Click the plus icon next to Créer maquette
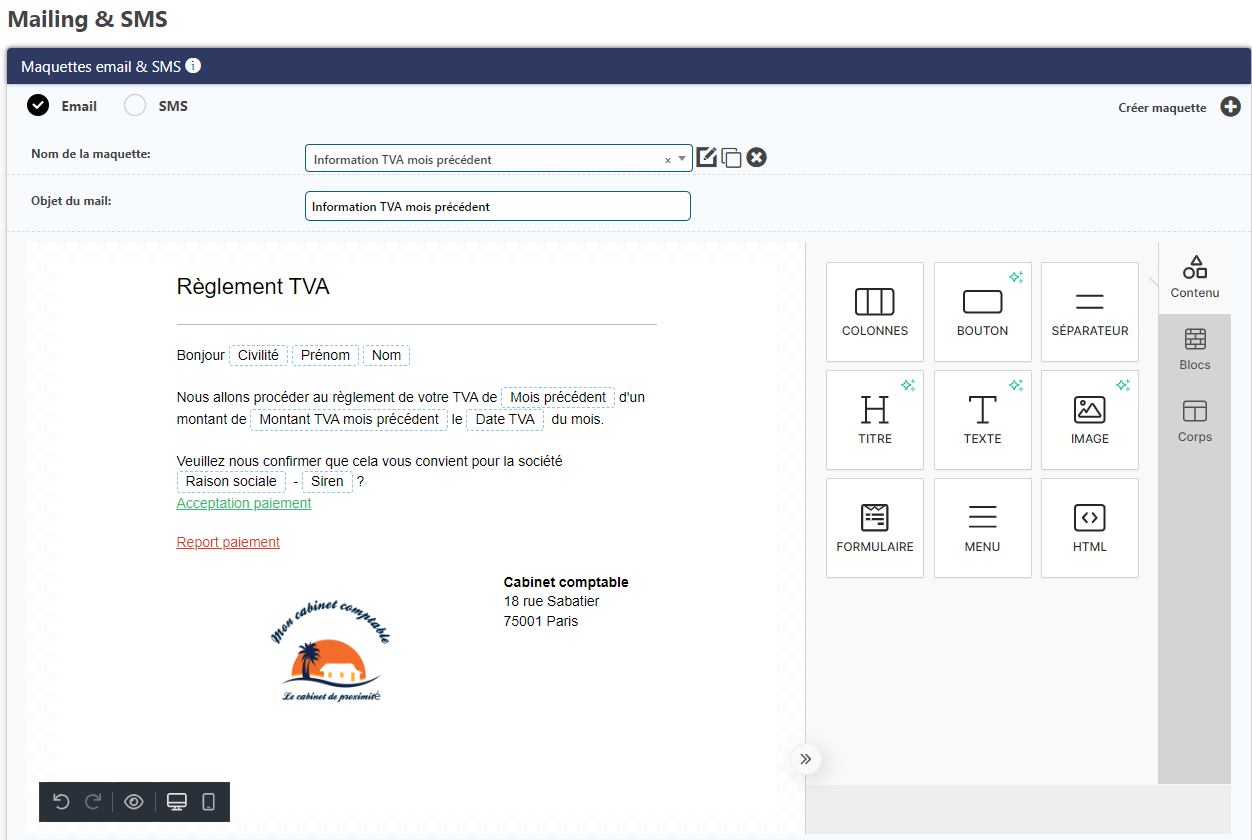Image resolution: width=1252 pixels, height=840 pixels. [x=1230, y=107]
